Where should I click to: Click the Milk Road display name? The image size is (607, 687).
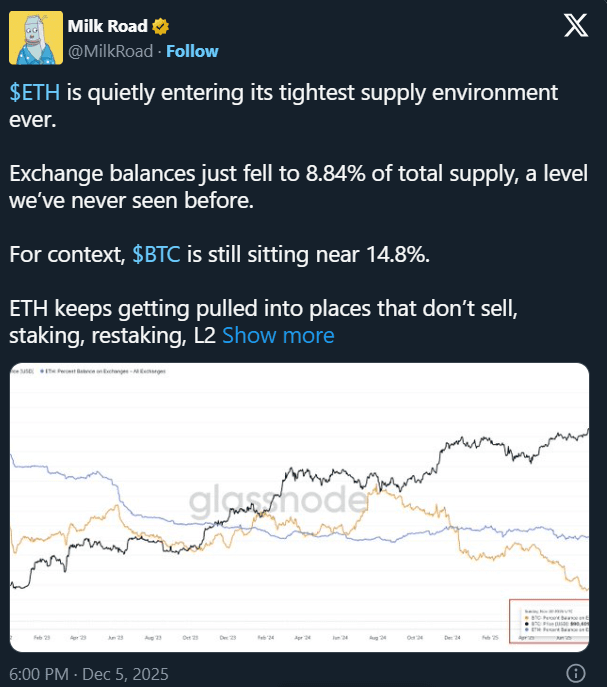click(108, 26)
